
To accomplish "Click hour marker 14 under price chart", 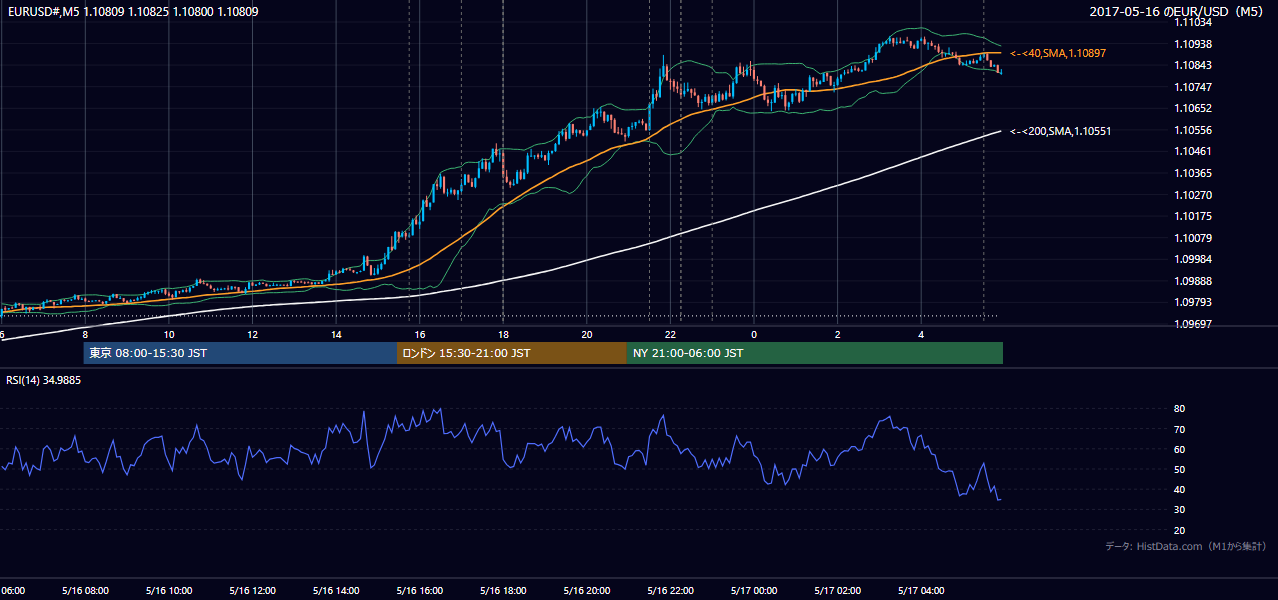I will [336, 335].
